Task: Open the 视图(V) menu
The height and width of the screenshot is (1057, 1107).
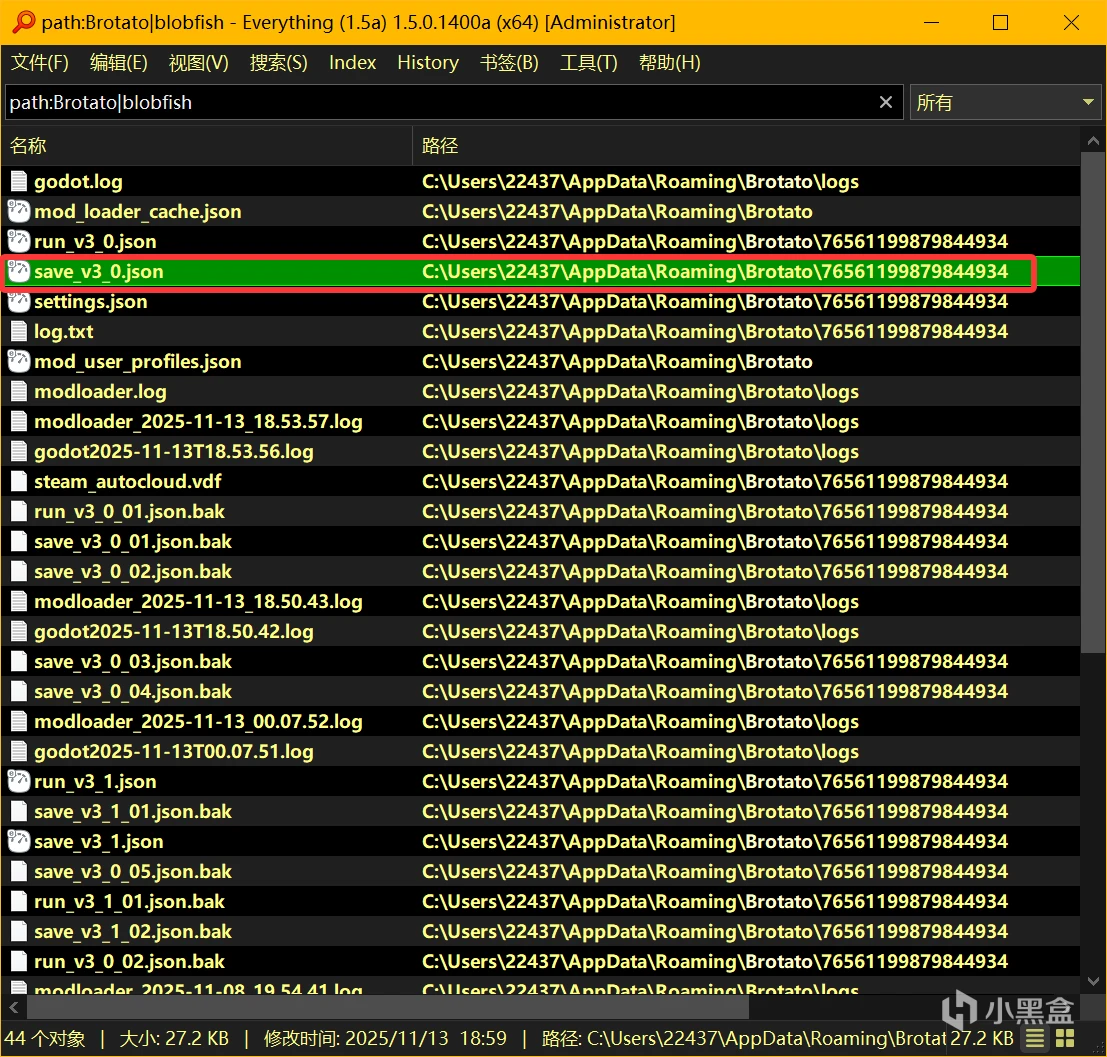Action: point(198,63)
